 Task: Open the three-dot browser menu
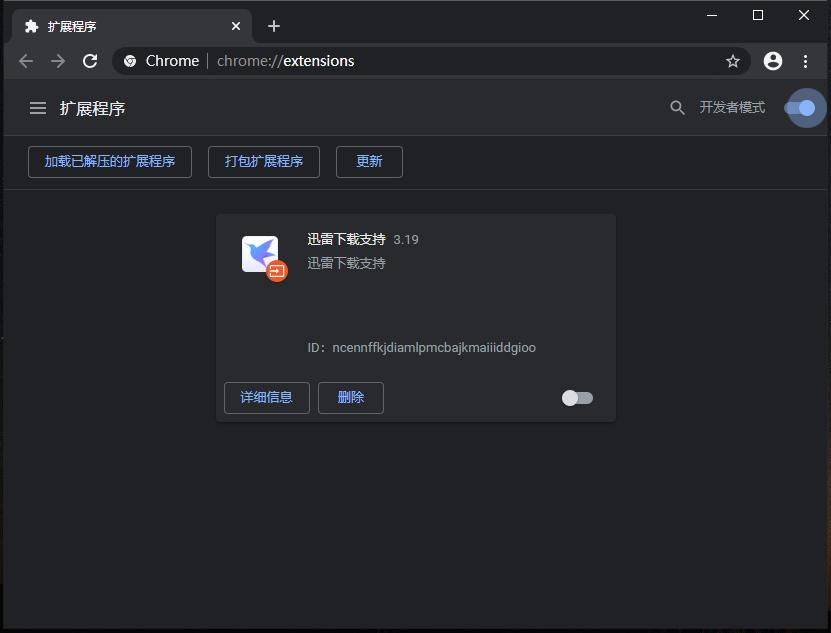[807, 61]
